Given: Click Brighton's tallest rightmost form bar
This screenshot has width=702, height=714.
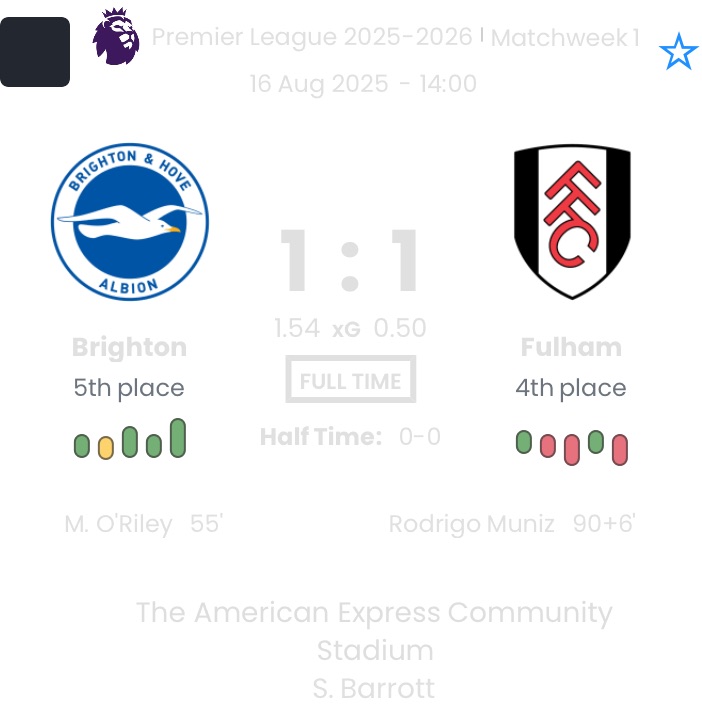Looking at the screenshot, I should click(x=178, y=438).
